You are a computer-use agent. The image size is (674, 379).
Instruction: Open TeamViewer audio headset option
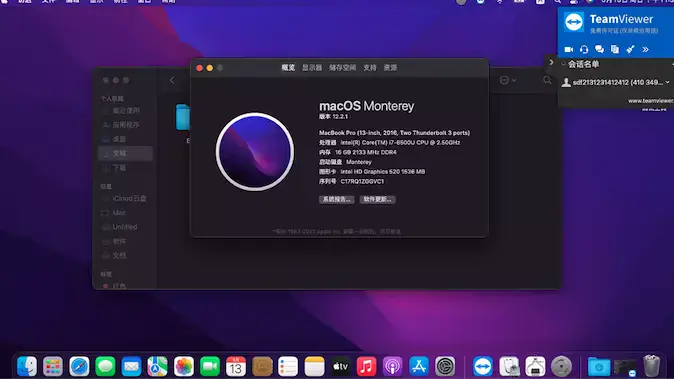pos(584,49)
